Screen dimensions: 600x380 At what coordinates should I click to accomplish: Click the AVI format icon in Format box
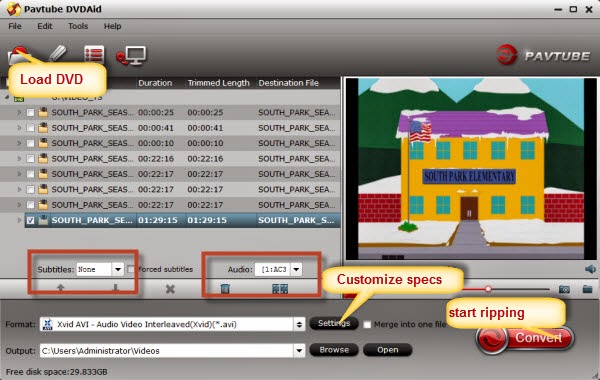(47, 325)
